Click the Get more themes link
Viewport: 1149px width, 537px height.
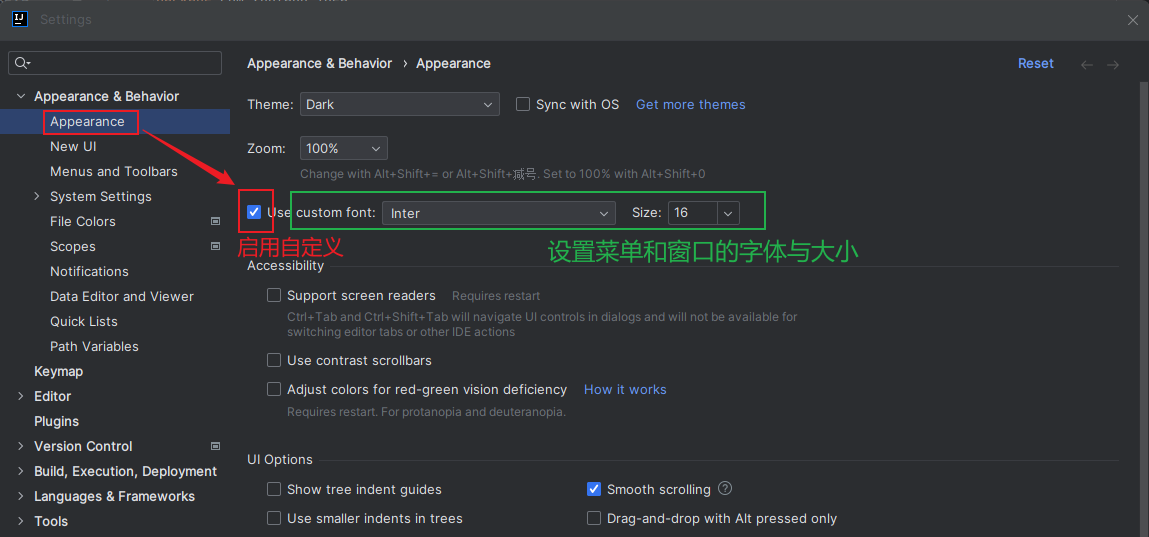[x=690, y=104]
